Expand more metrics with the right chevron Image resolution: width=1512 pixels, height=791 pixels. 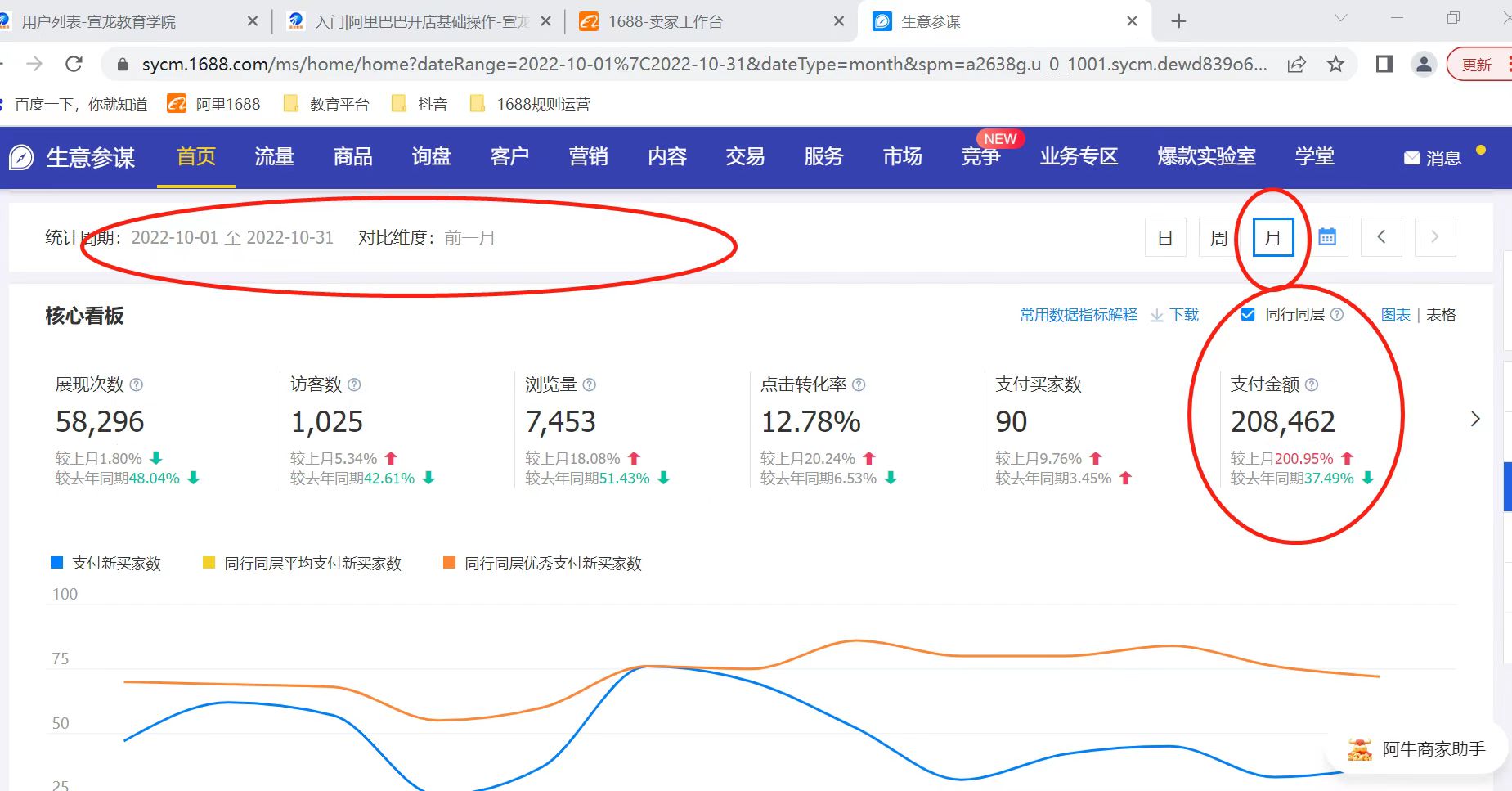[x=1475, y=419]
